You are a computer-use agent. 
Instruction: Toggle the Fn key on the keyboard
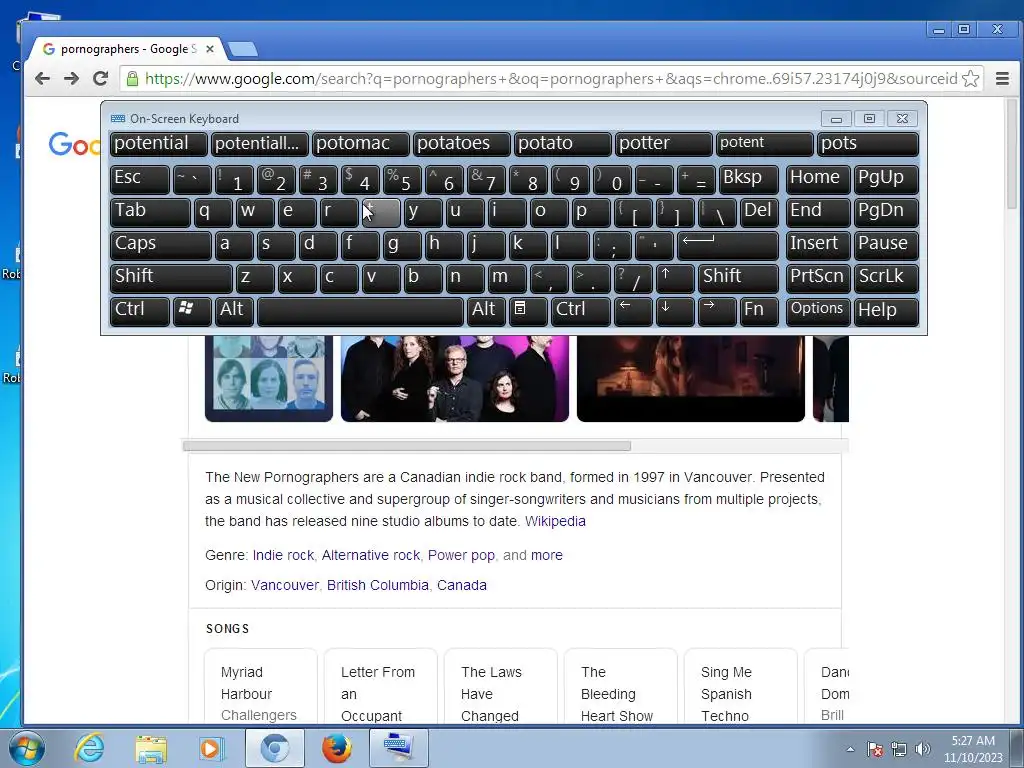point(759,311)
